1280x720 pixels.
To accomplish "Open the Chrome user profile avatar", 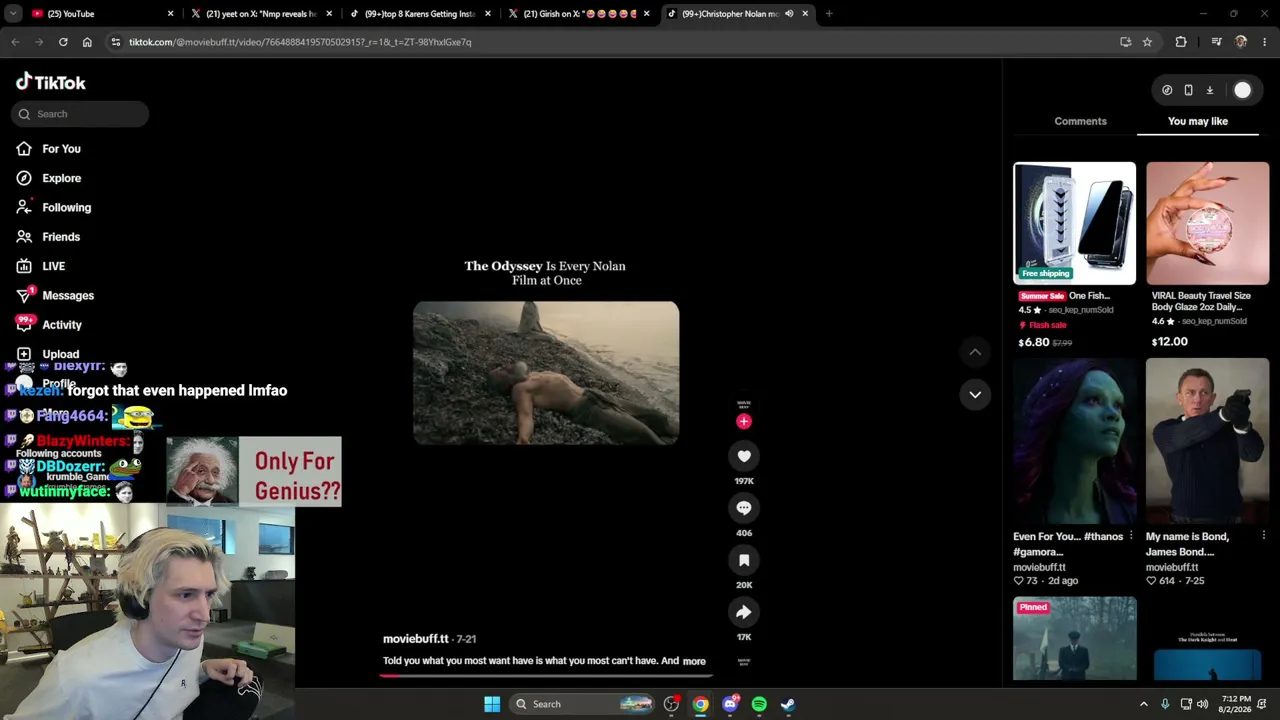I will point(1241,42).
